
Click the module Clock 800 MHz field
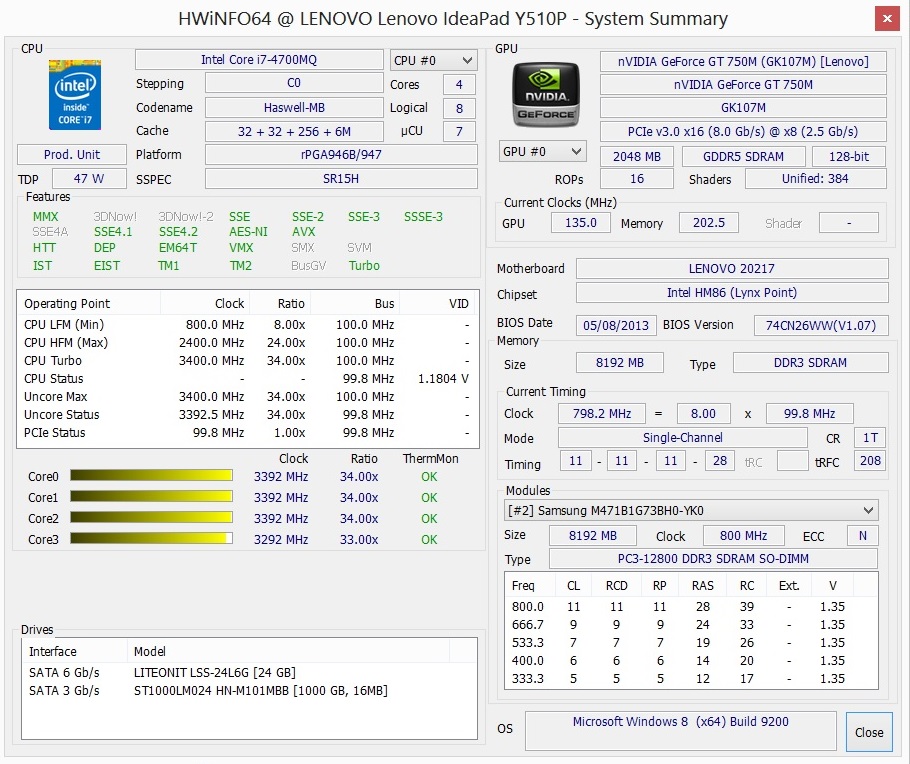pos(743,535)
